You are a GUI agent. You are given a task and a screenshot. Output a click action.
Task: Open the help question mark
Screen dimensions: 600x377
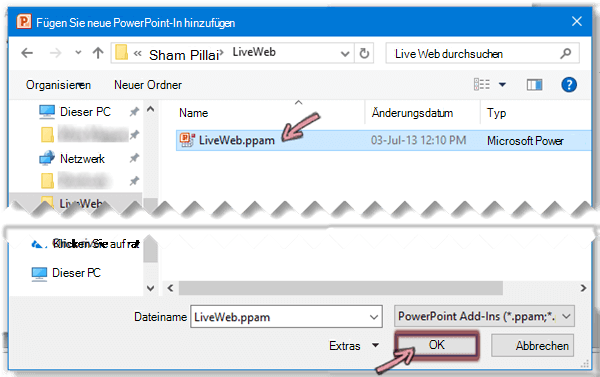click(x=569, y=85)
